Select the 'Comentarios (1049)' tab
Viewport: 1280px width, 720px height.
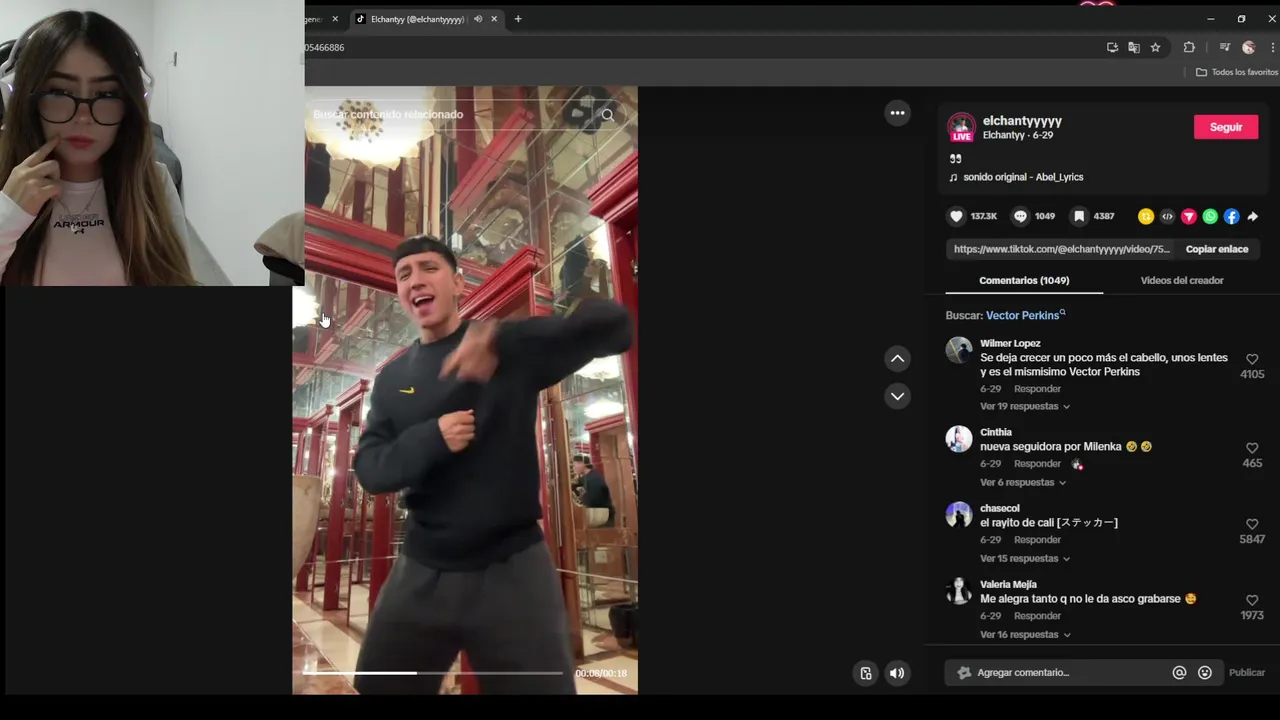pos(1024,280)
